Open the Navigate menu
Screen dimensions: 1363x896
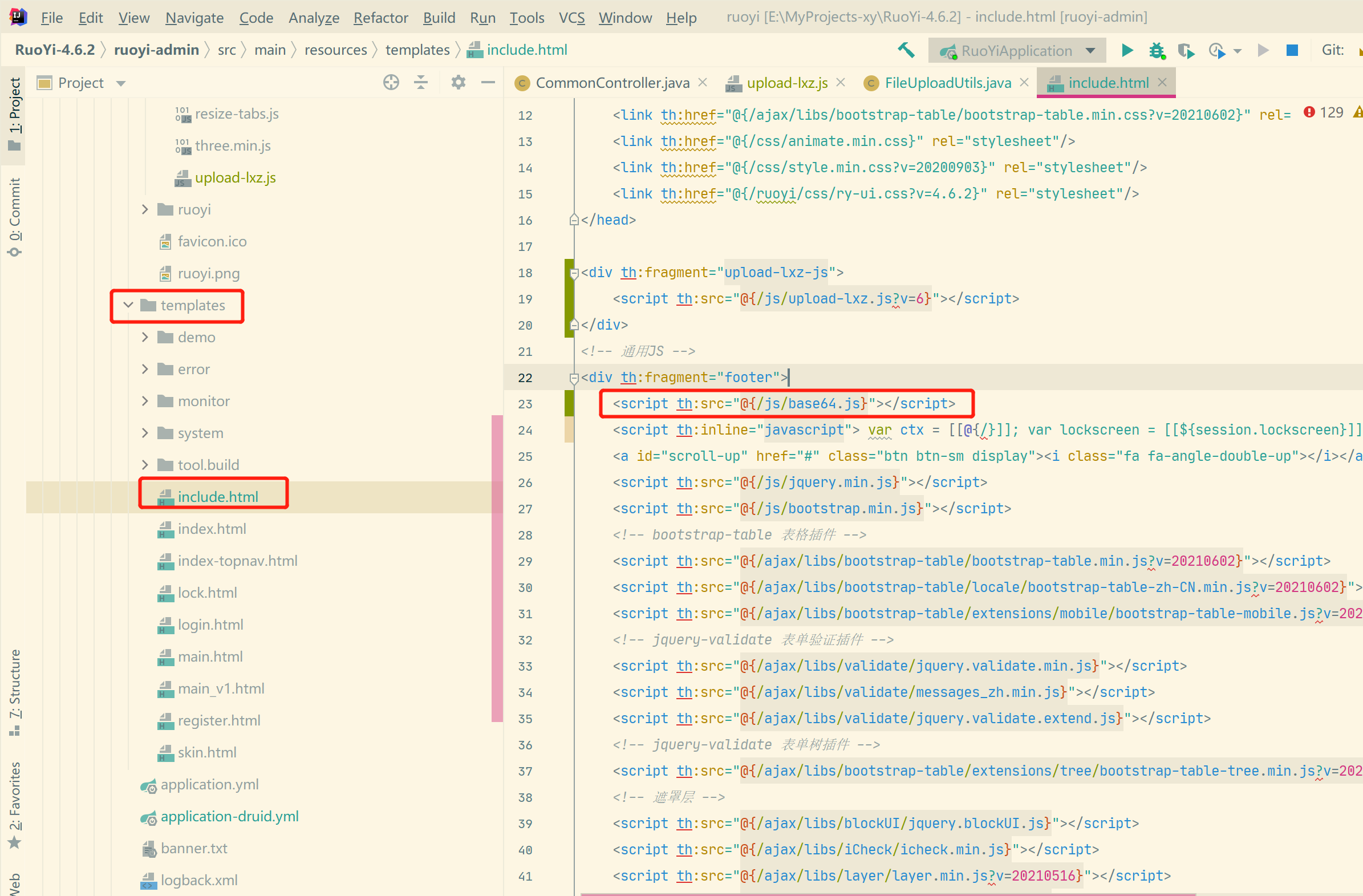[194, 18]
